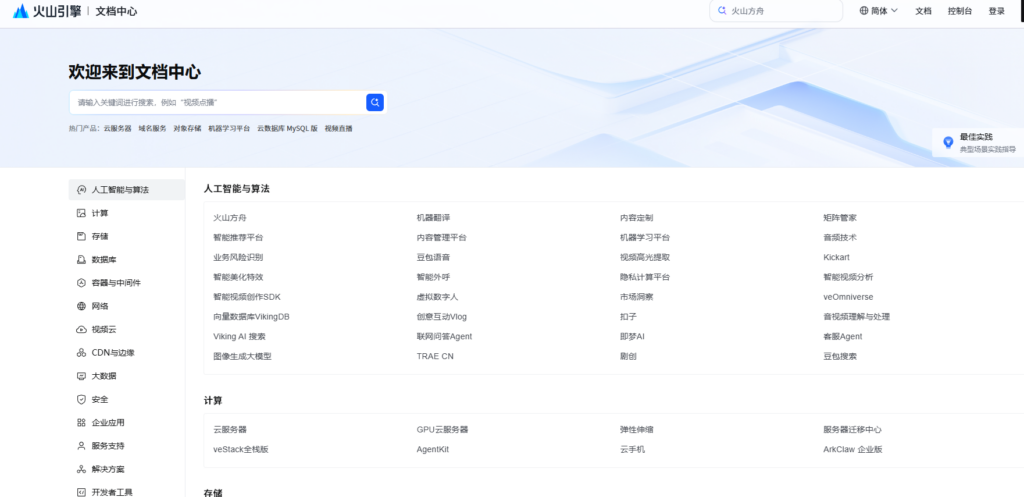Open 向量数据库VikingDB documentation link
The height and width of the screenshot is (497, 1024).
coord(251,317)
